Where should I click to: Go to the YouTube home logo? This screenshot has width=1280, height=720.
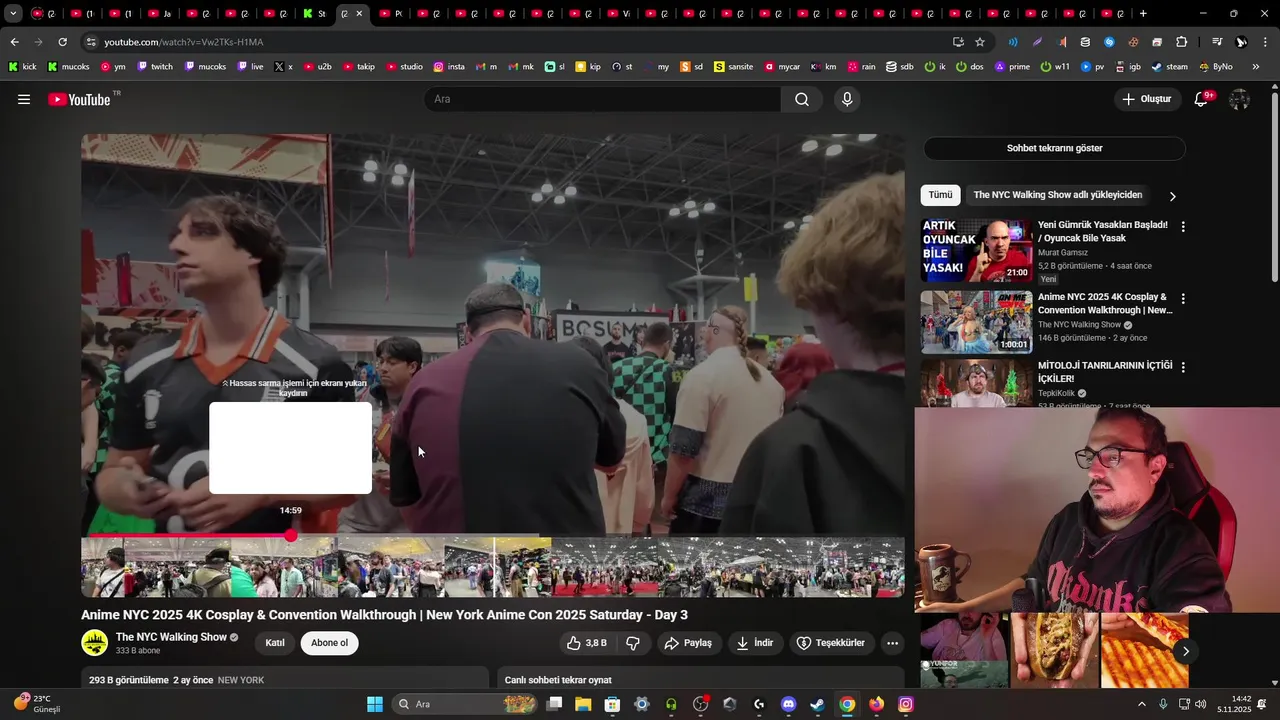(82, 99)
